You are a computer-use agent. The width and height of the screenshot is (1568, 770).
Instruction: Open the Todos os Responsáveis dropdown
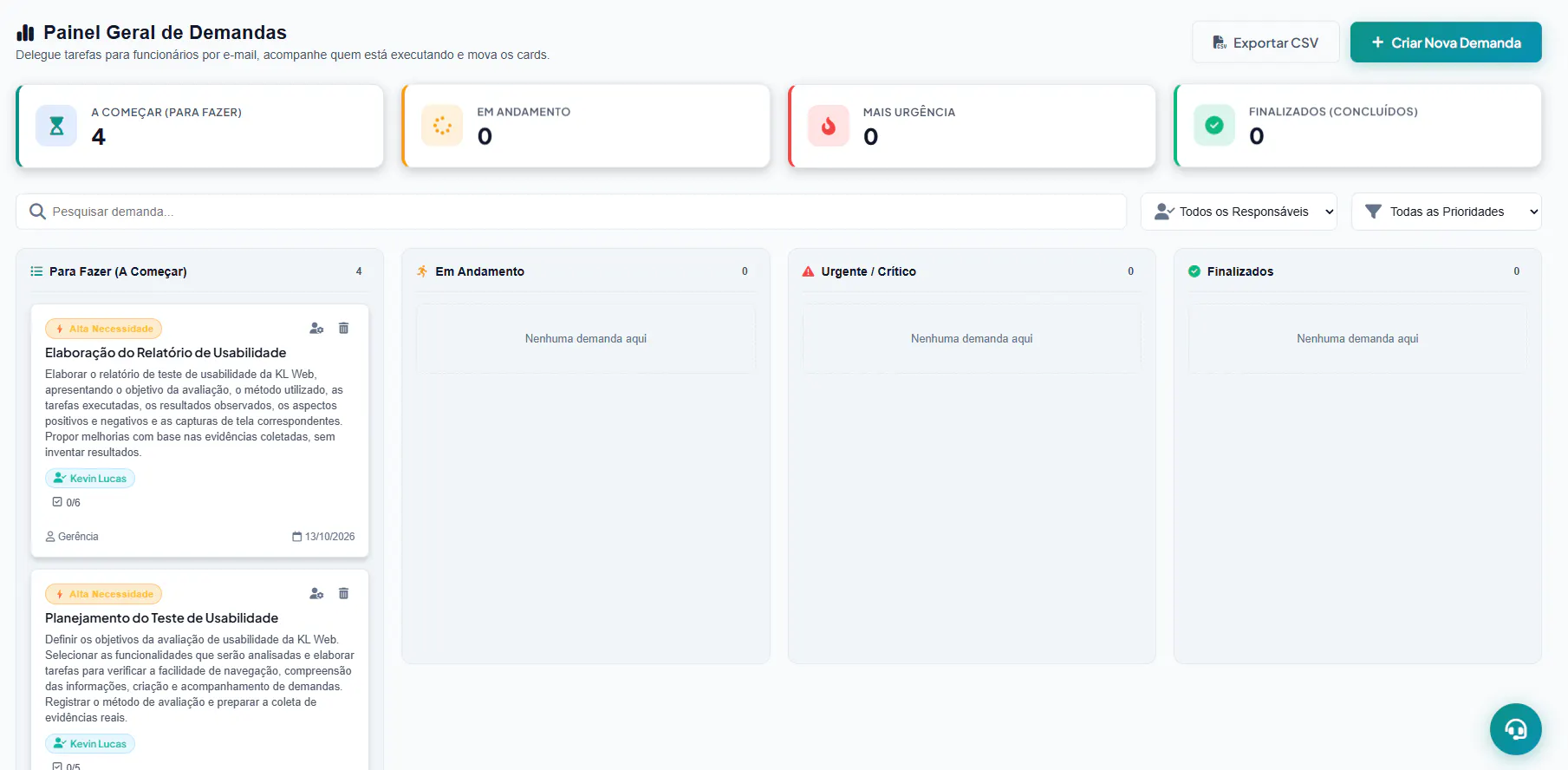1239,212
